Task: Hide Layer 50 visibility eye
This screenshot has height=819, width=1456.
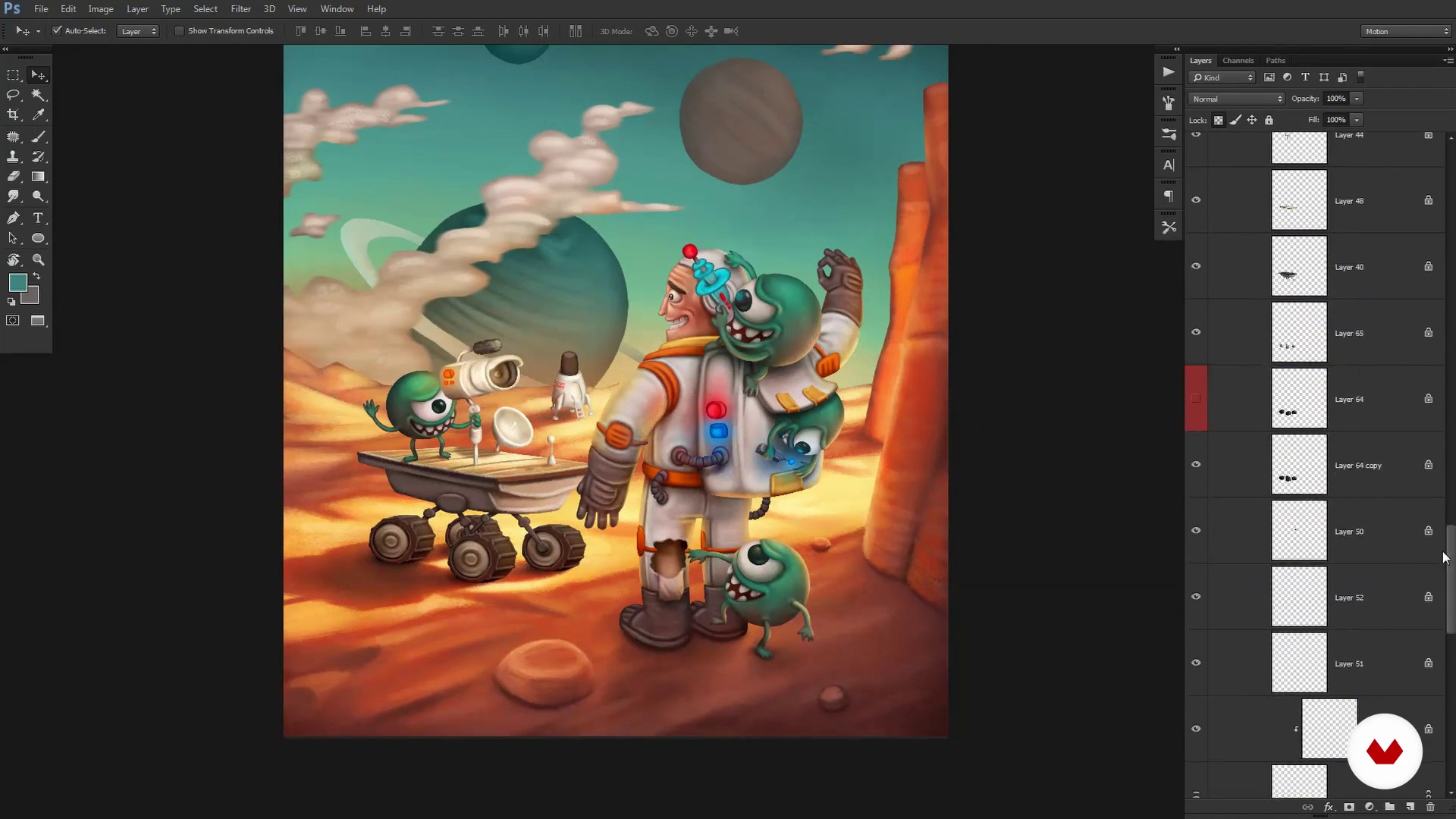Action: point(1196,531)
